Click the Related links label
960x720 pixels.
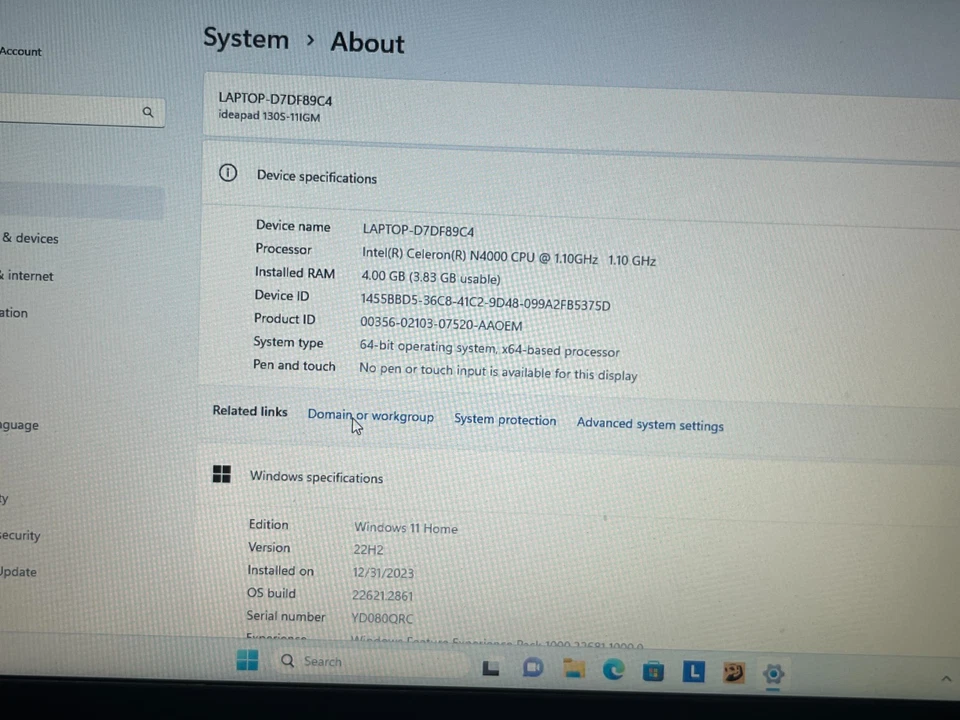[250, 411]
